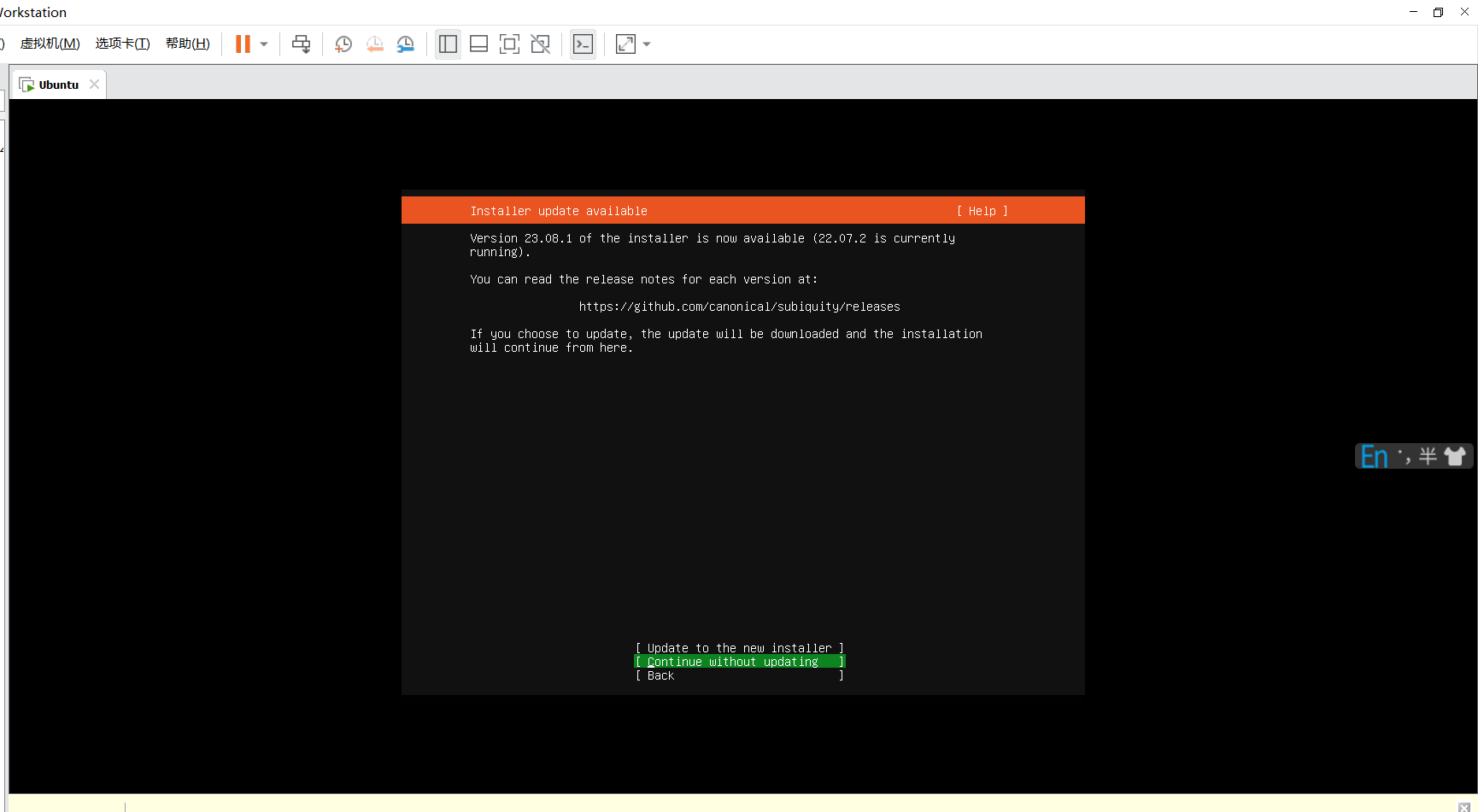1478x812 pixels.
Task: Switch to Unity mode icon
Action: point(540,44)
